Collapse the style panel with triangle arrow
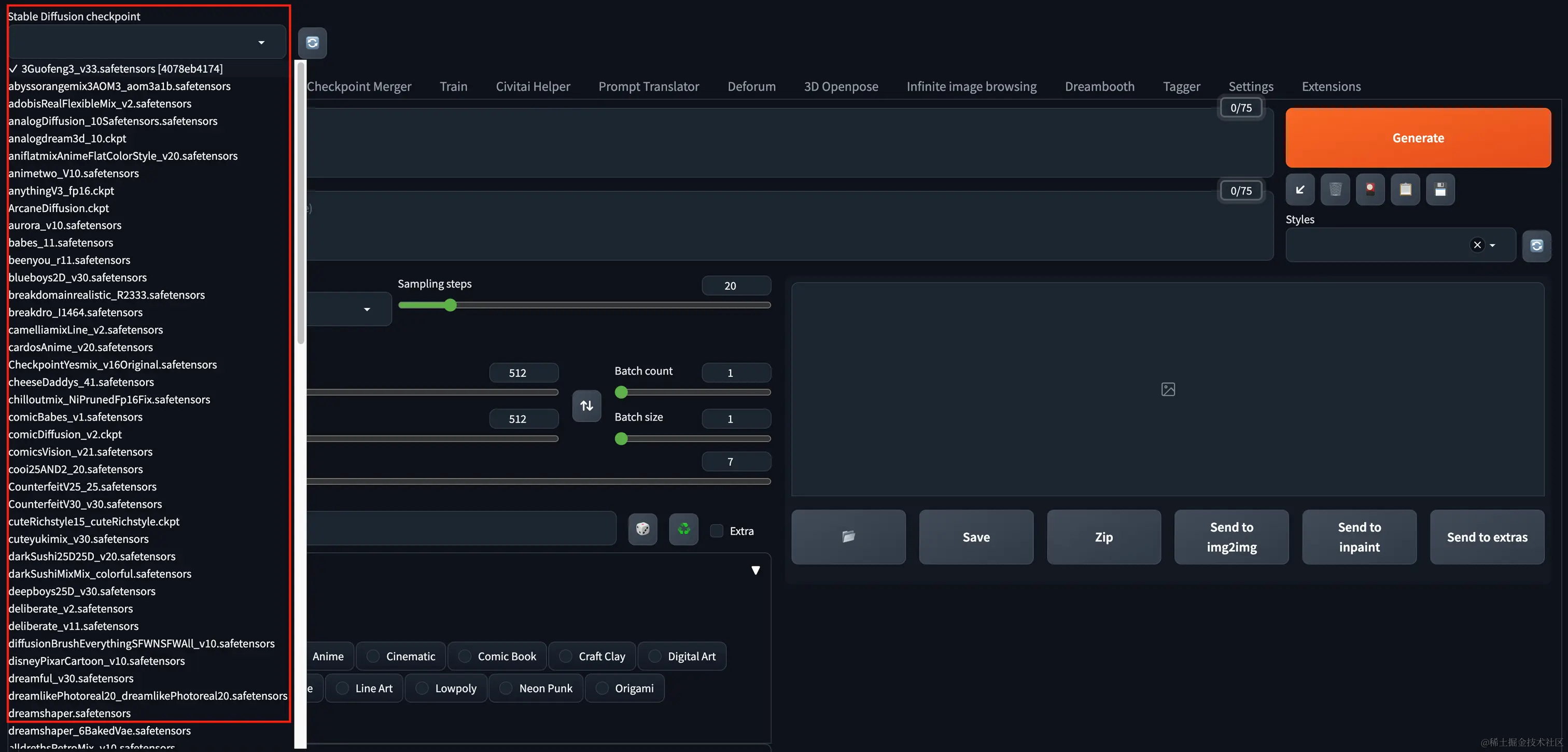The height and width of the screenshot is (752, 1568). tap(755, 570)
